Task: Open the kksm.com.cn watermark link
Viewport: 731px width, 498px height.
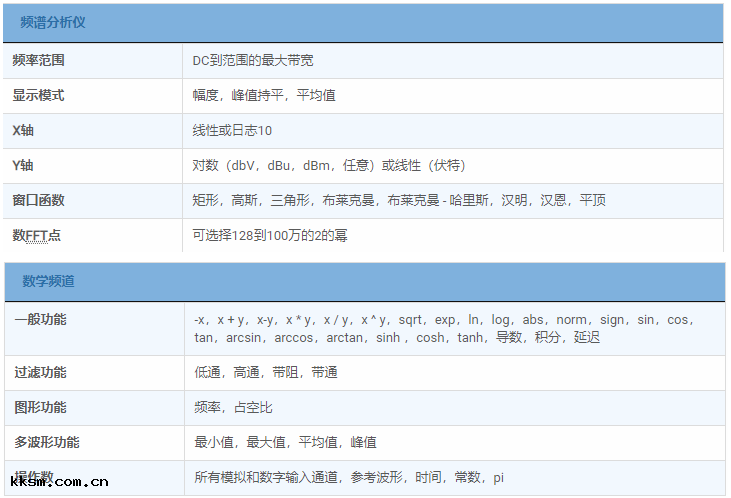Action: point(58,482)
